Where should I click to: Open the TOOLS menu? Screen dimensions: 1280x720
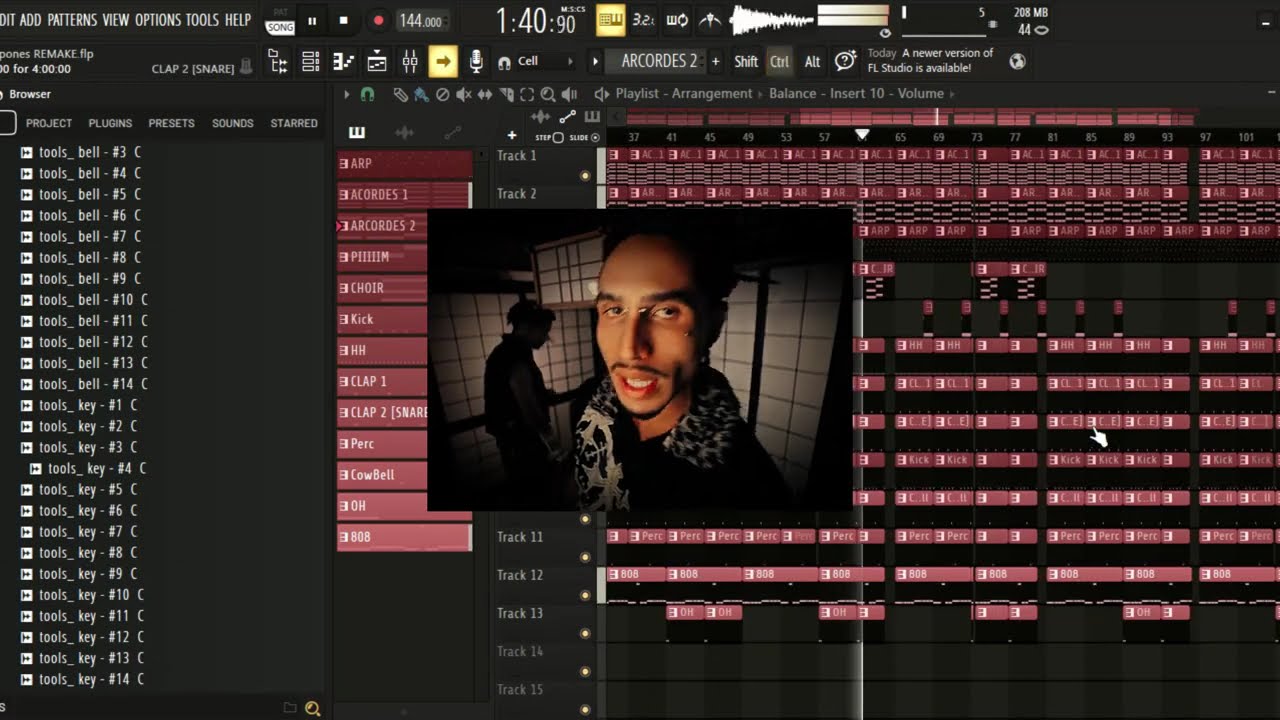pos(202,20)
